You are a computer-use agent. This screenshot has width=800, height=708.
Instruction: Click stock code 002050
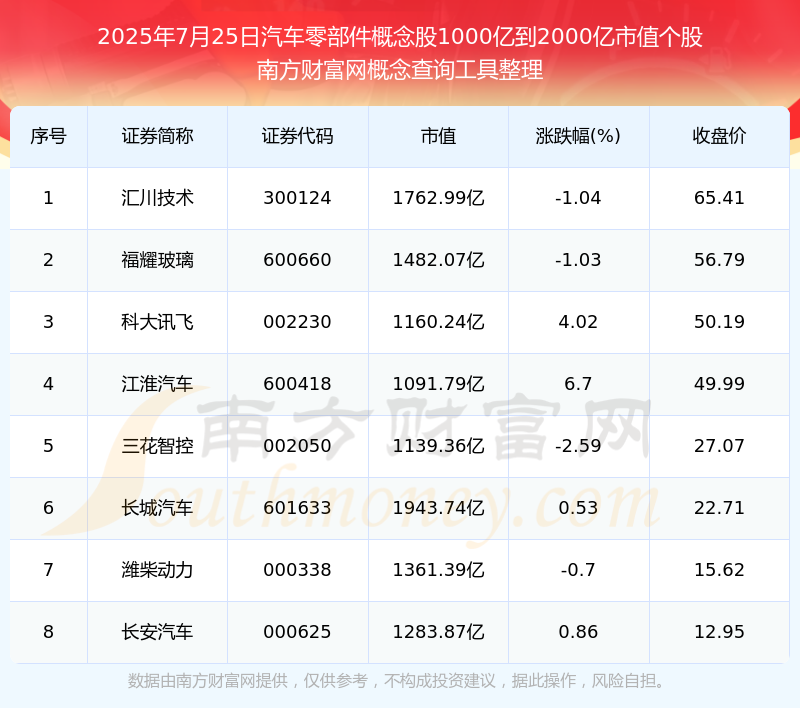click(297, 446)
